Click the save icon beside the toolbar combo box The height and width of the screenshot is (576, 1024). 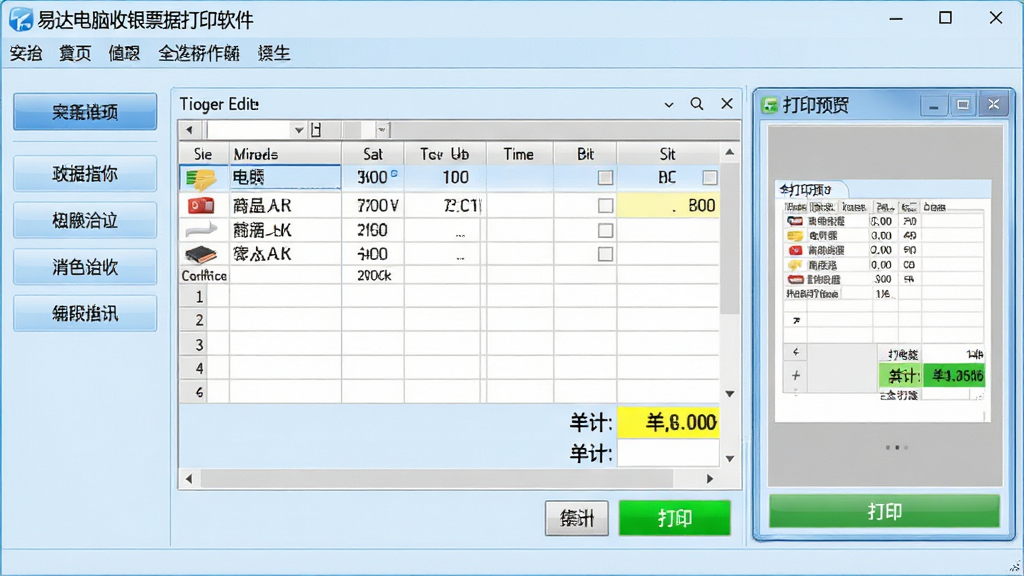coord(316,130)
